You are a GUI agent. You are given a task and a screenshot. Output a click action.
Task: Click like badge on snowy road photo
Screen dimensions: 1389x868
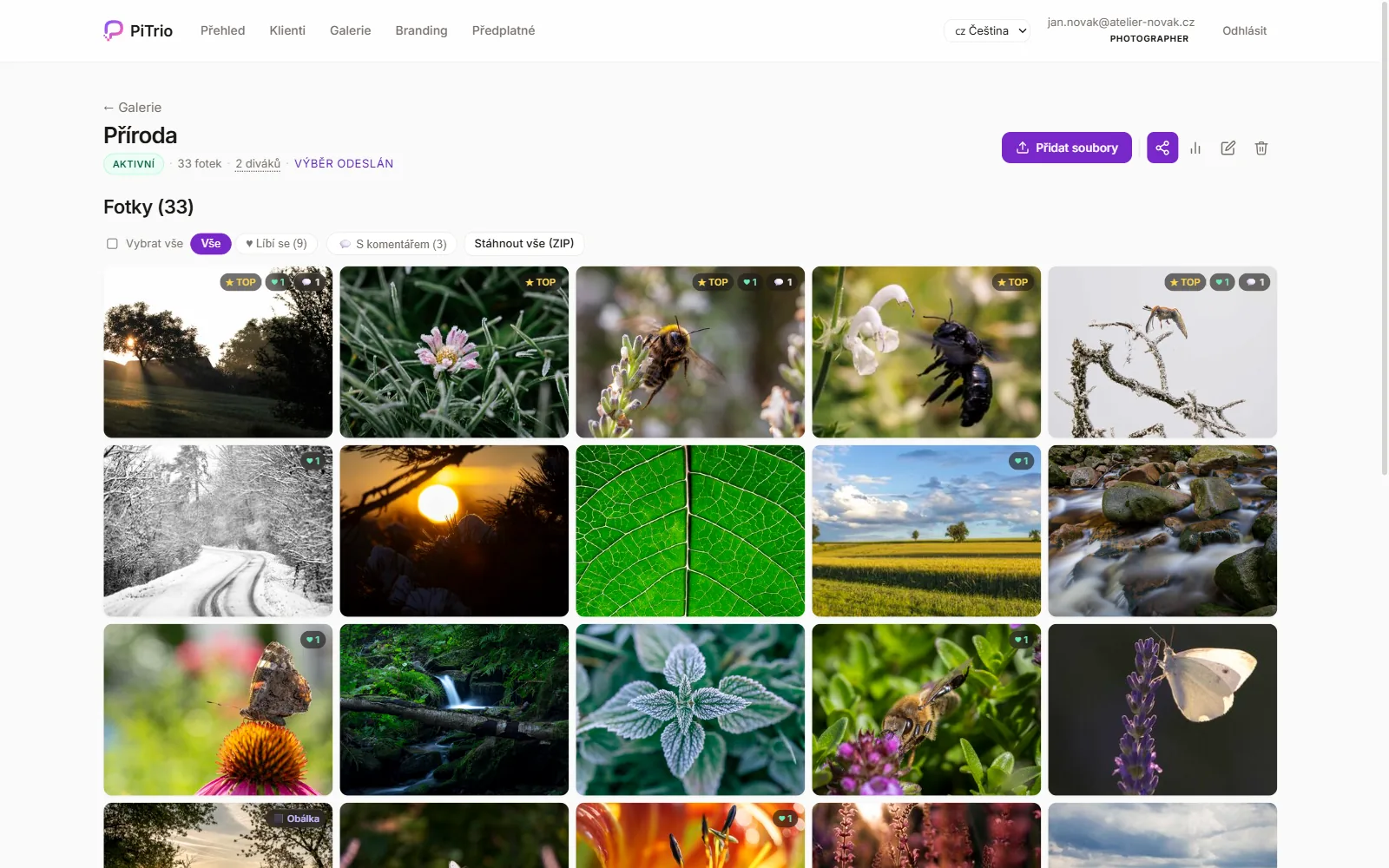[x=313, y=461]
